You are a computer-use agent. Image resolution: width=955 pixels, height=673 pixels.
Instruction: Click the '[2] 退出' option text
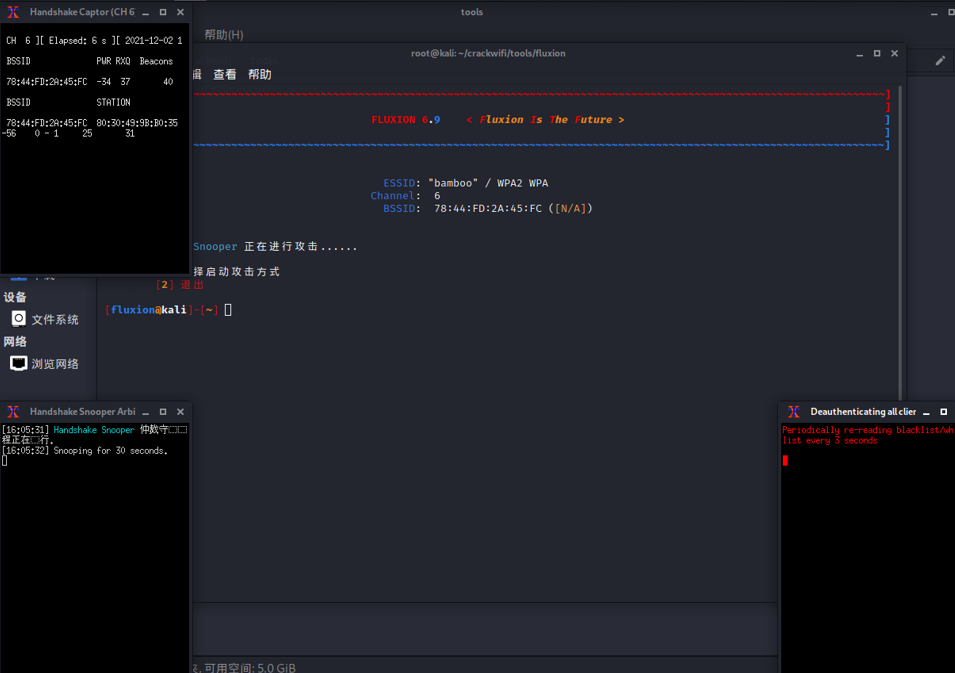180,284
